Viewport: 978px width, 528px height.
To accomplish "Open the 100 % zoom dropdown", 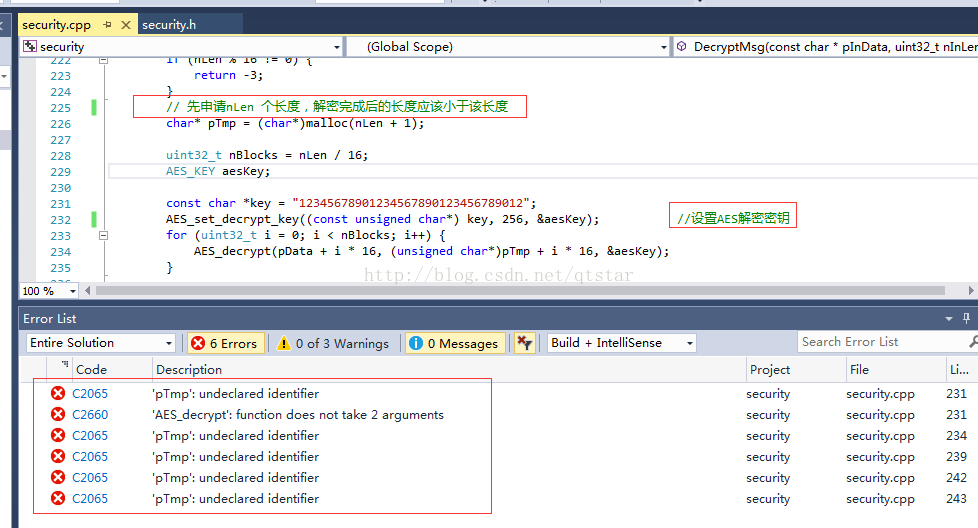I will pyautogui.click(x=72, y=291).
